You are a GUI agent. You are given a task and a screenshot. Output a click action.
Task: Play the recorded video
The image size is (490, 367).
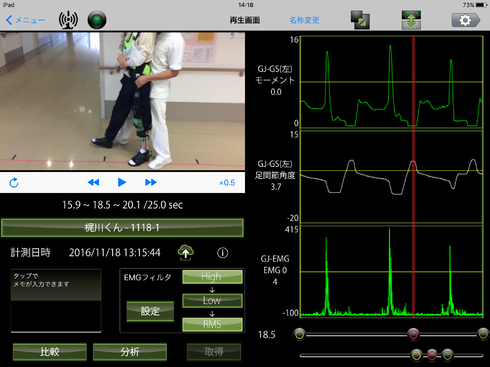(122, 182)
